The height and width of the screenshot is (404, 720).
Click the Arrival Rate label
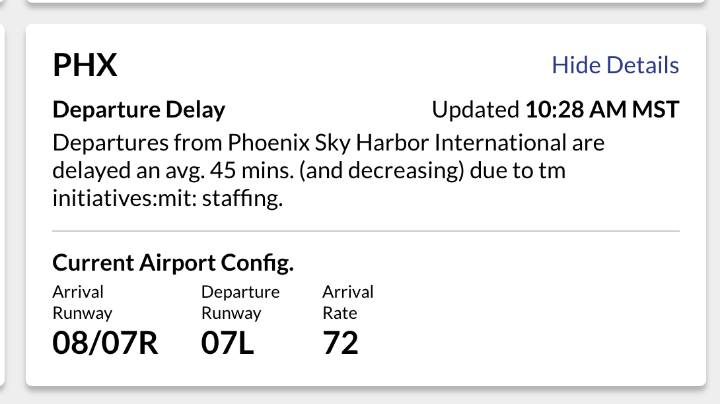[x=347, y=302]
